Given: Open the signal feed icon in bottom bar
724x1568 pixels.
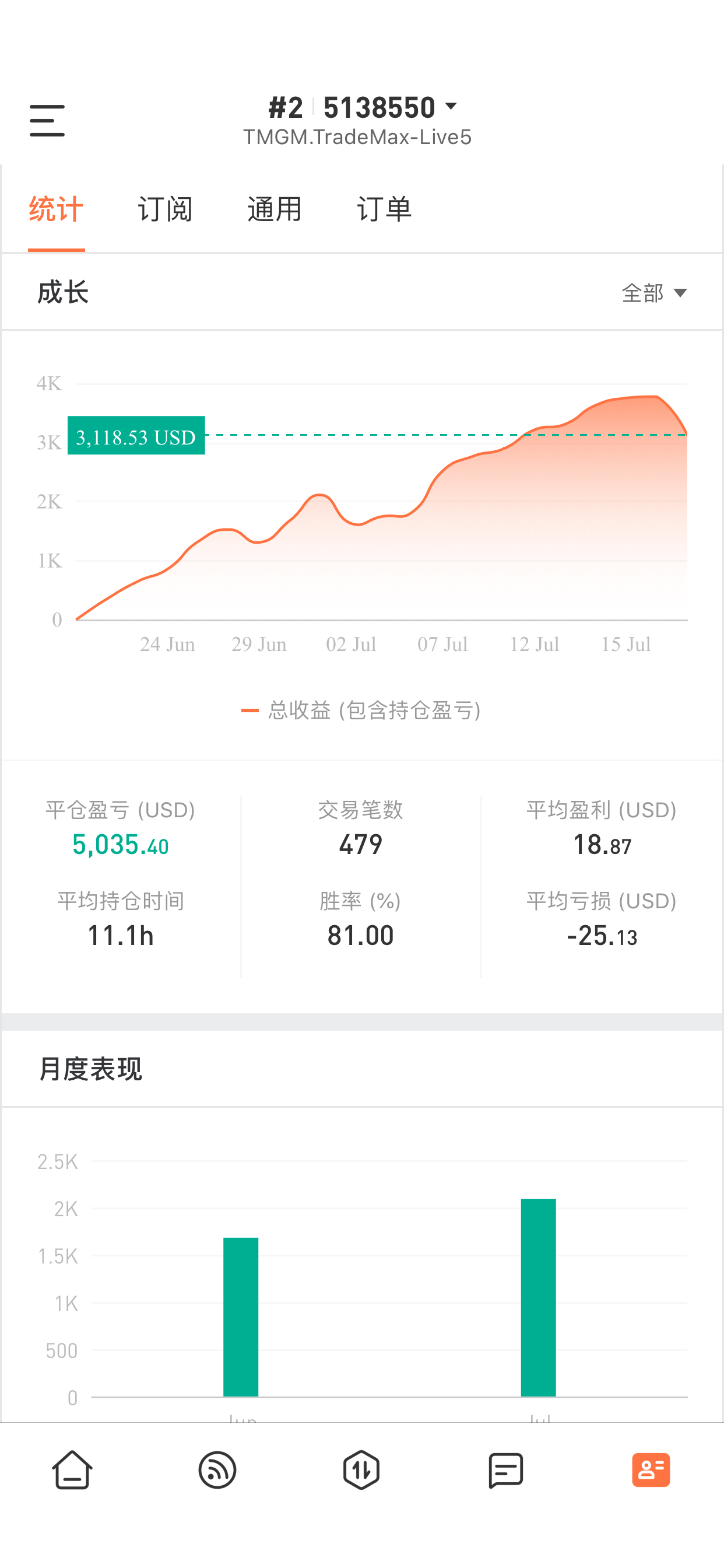Looking at the screenshot, I should click(x=217, y=1469).
